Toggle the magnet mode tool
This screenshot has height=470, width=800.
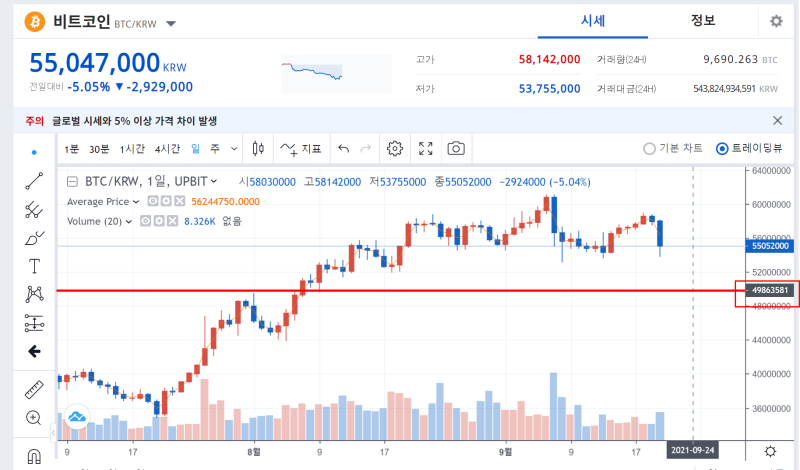(x=34, y=456)
